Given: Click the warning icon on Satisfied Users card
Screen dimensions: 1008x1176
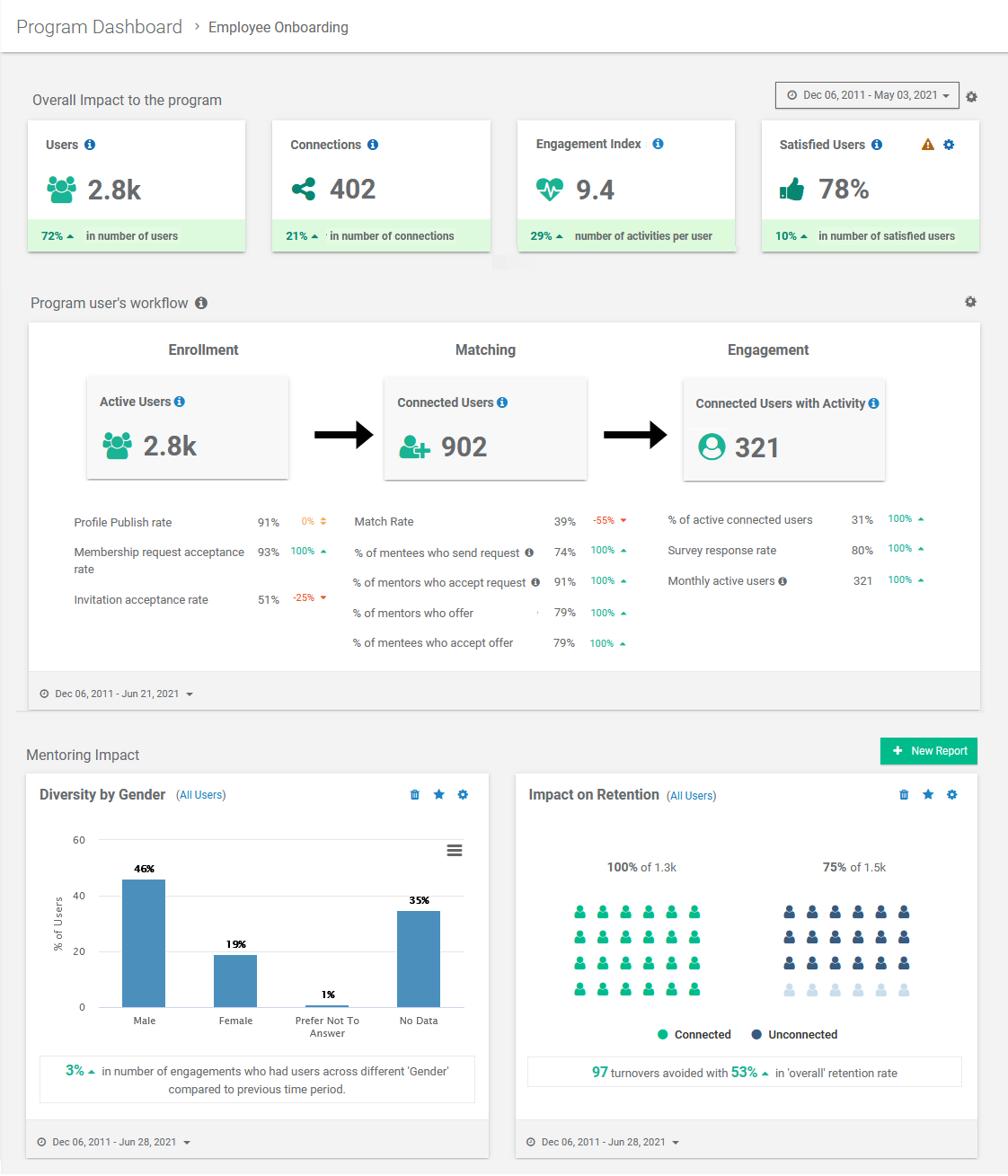Looking at the screenshot, I should [927, 144].
